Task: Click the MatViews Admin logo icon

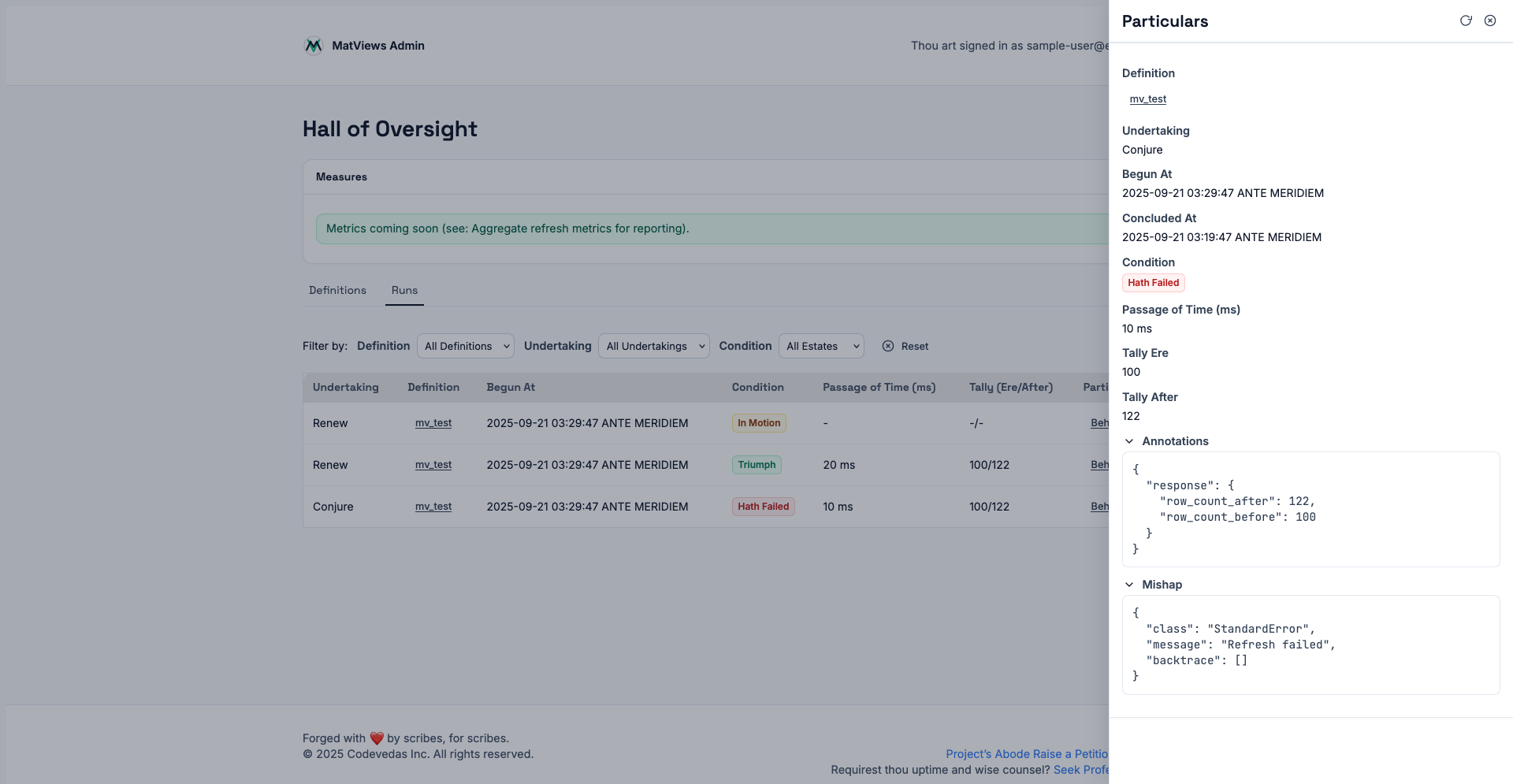Action: click(x=314, y=46)
